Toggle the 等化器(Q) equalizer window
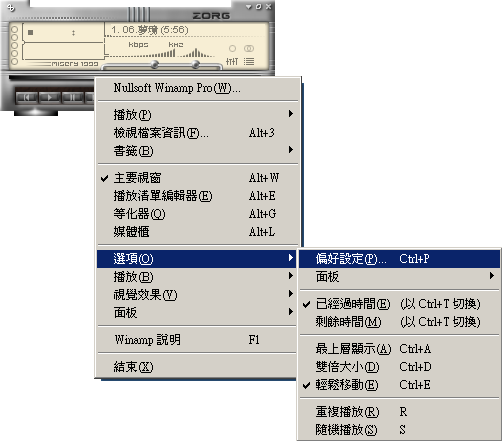This screenshot has width=502, height=441. click(x=198, y=214)
